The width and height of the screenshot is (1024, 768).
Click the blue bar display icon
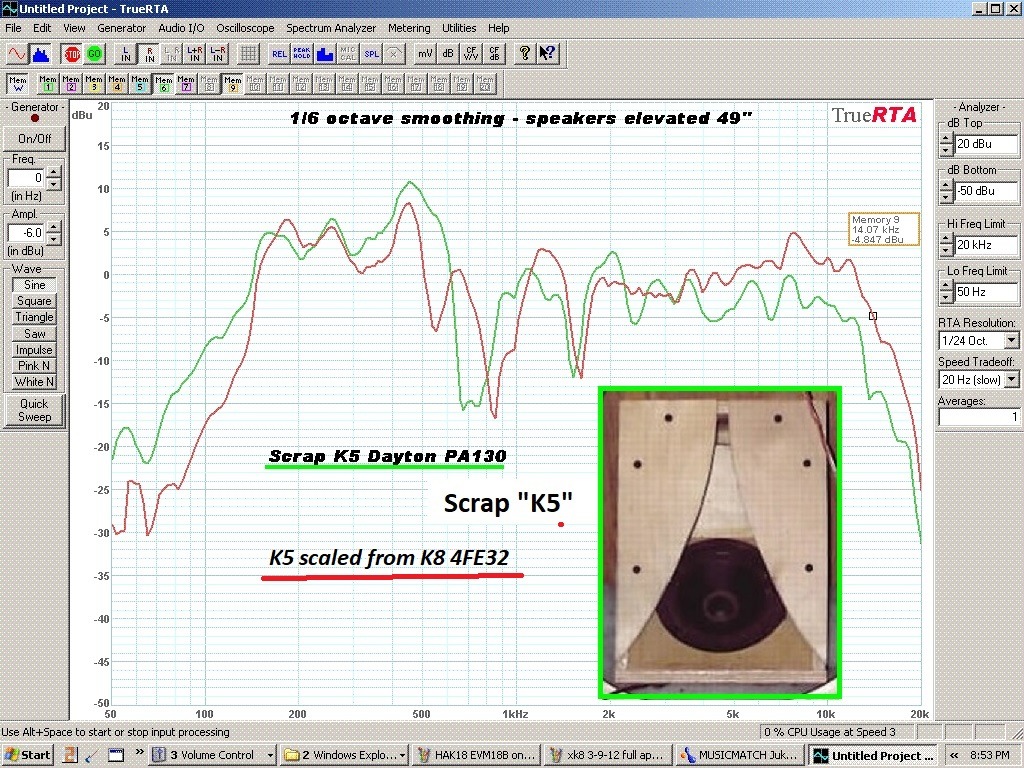(325, 54)
